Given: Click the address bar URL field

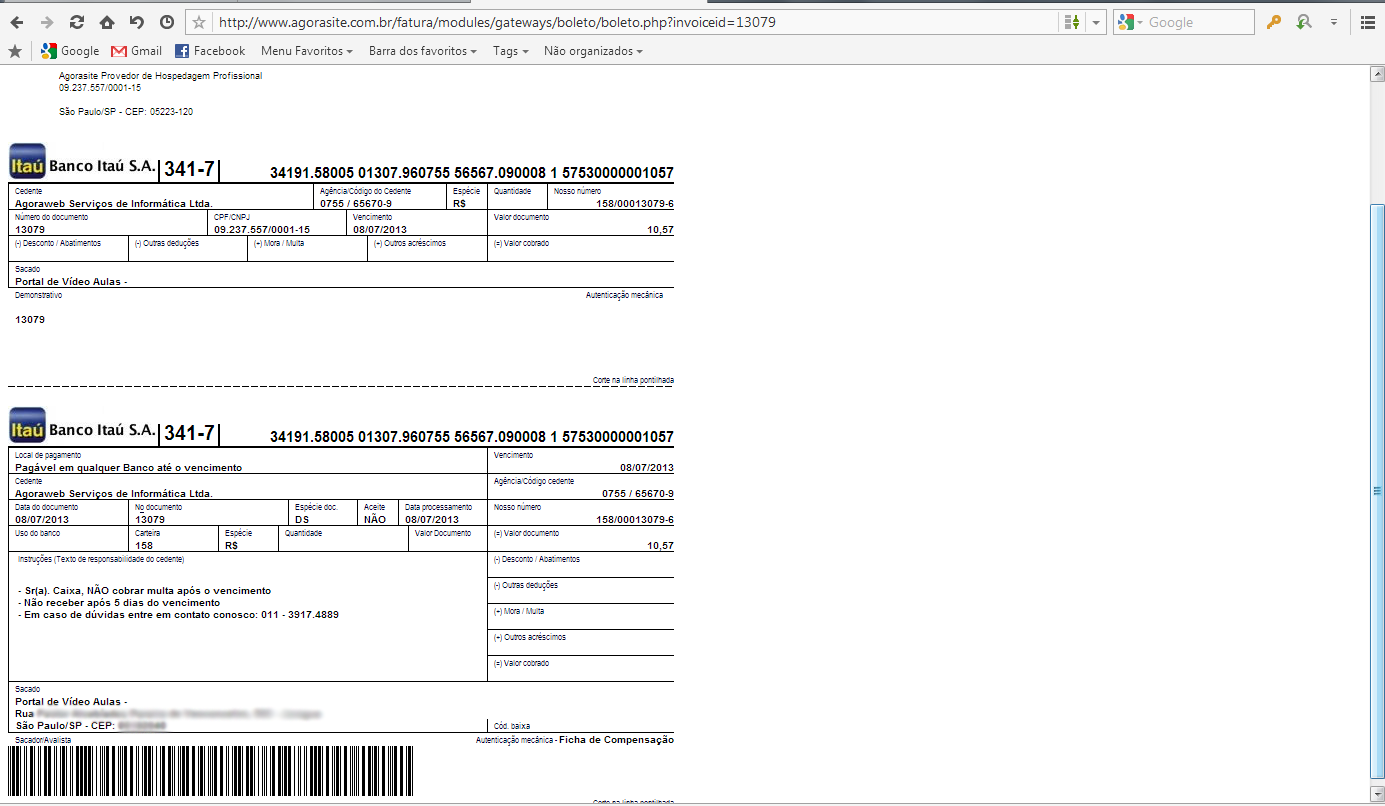Looking at the screenshot, I should point(635,22).
